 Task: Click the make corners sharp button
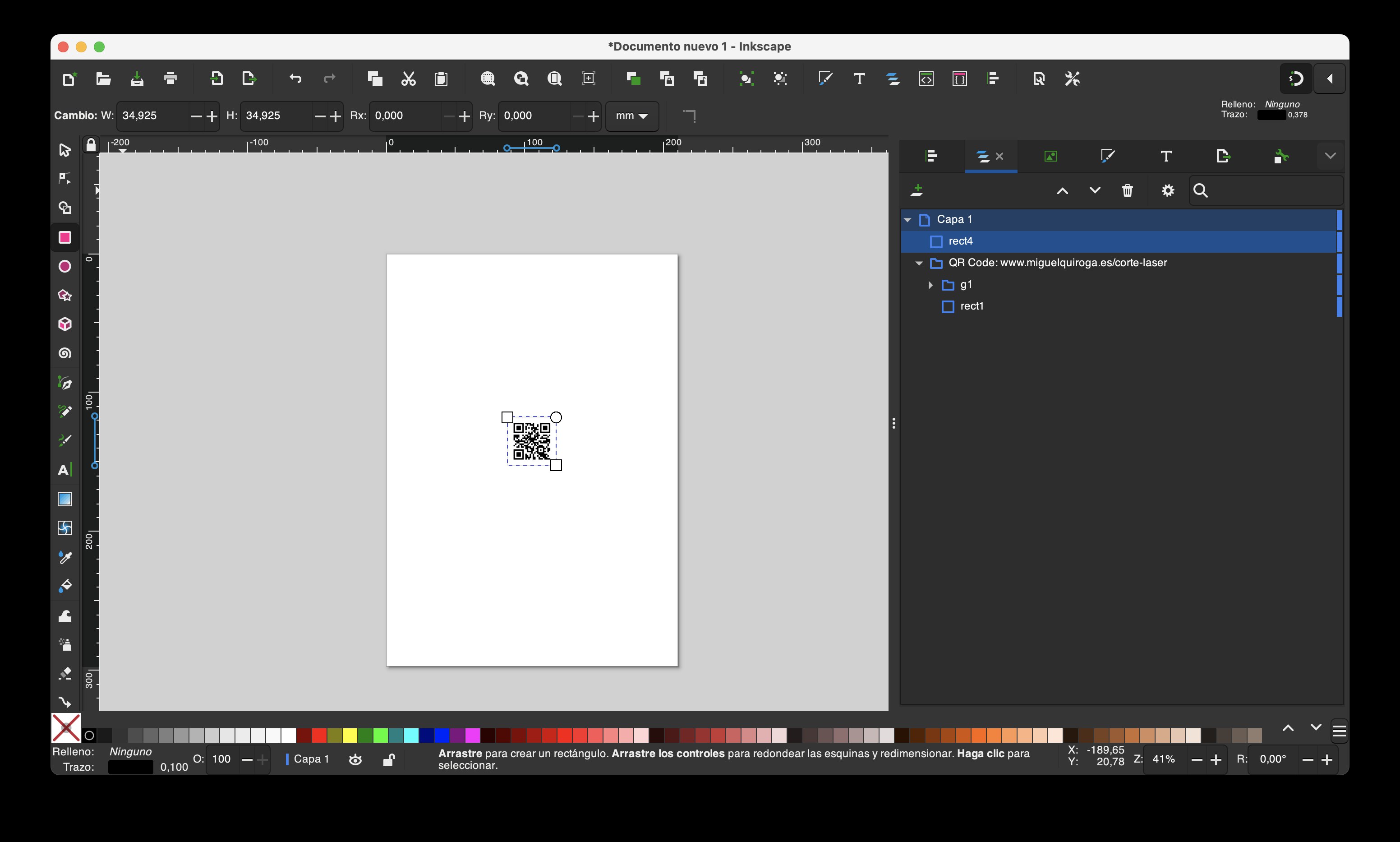coord(689,116)
